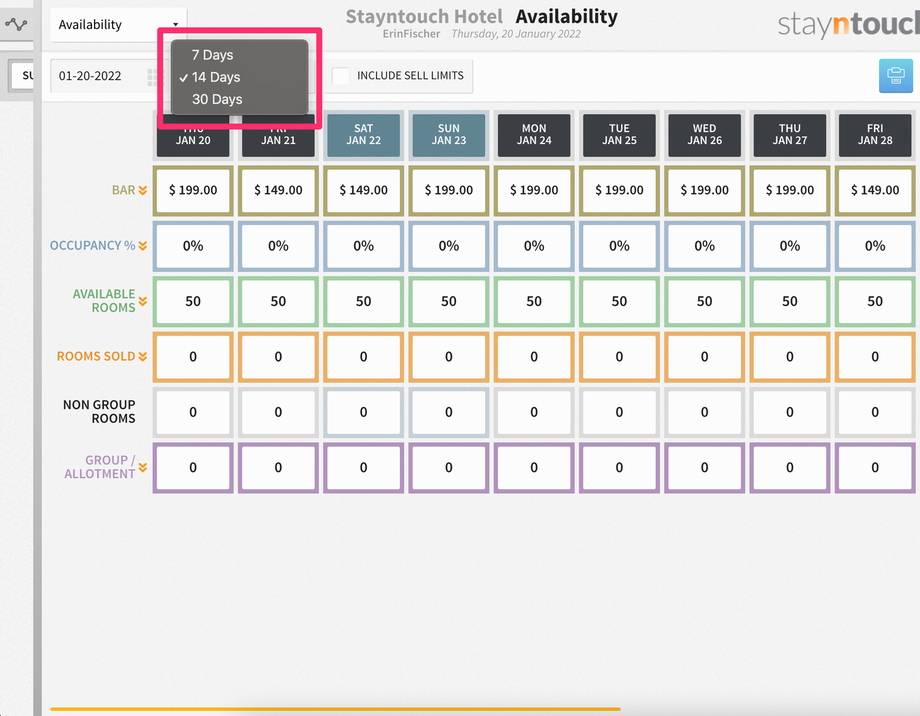Click the $ 149.00 BAR rate for Jan 22
920x716 pixels.
(x=363, y=191)
